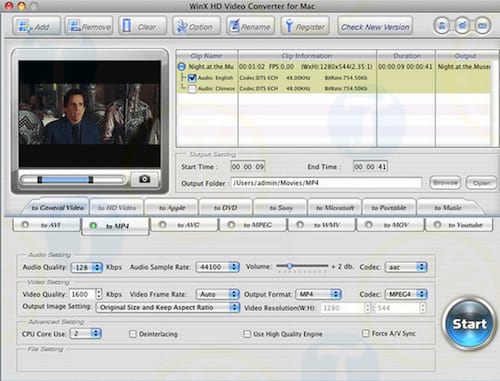Viewport: 500px width, 381px height.
Task: Switch to the to DVD tab
Action: pos(226,208)
